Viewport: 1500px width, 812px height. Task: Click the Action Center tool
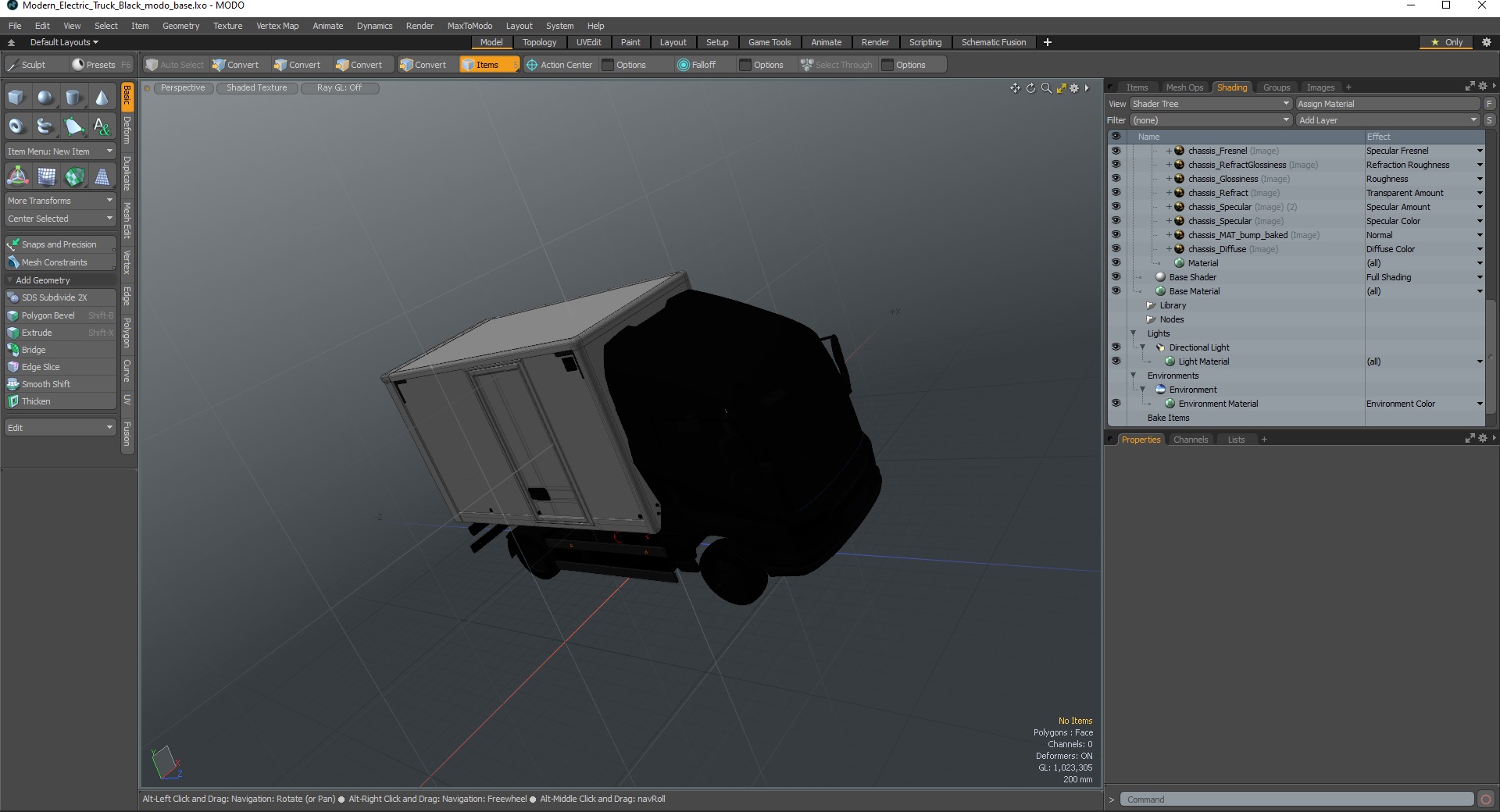[559, 65]
